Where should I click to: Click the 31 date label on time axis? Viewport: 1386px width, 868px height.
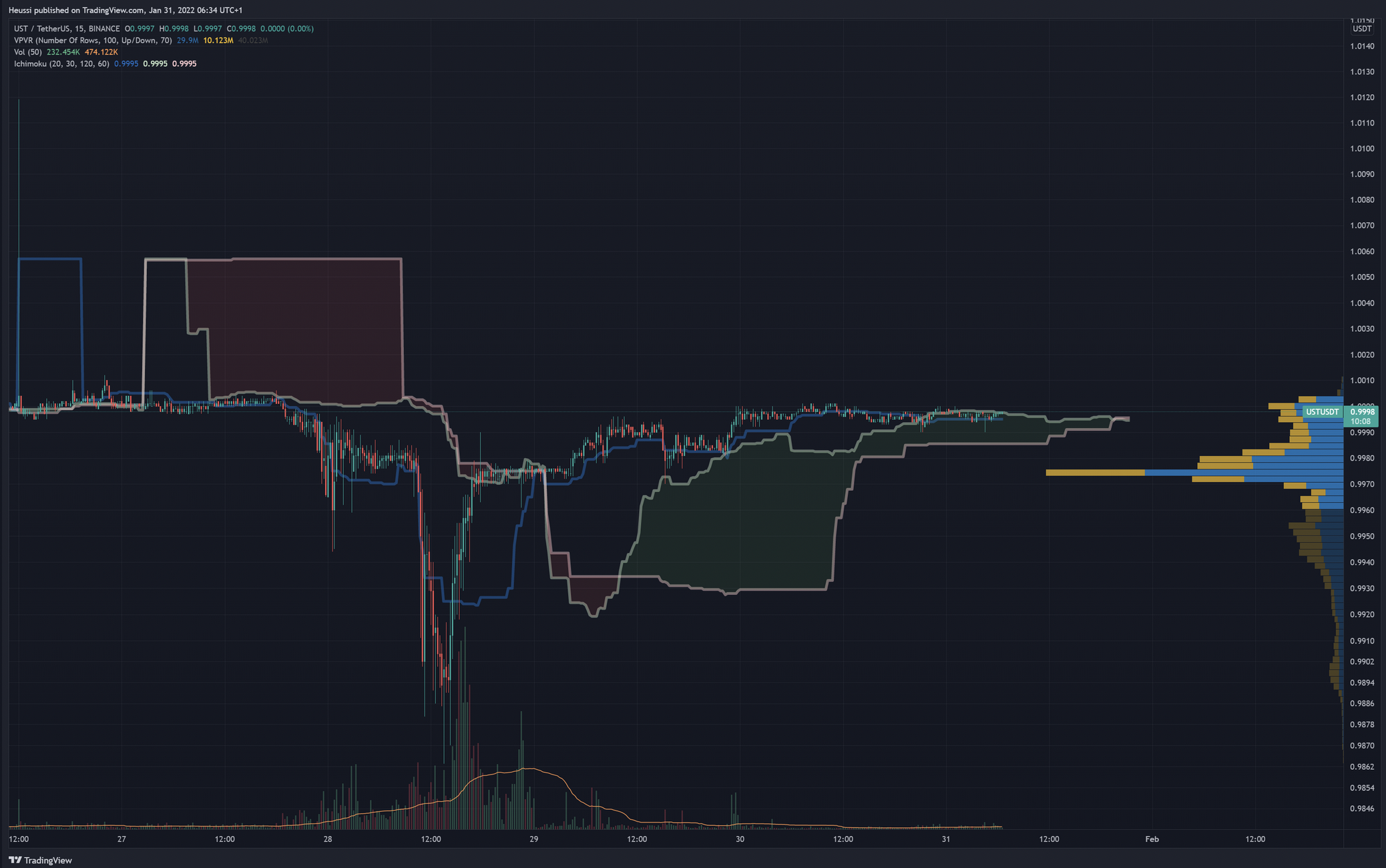(x=945, y=839)
